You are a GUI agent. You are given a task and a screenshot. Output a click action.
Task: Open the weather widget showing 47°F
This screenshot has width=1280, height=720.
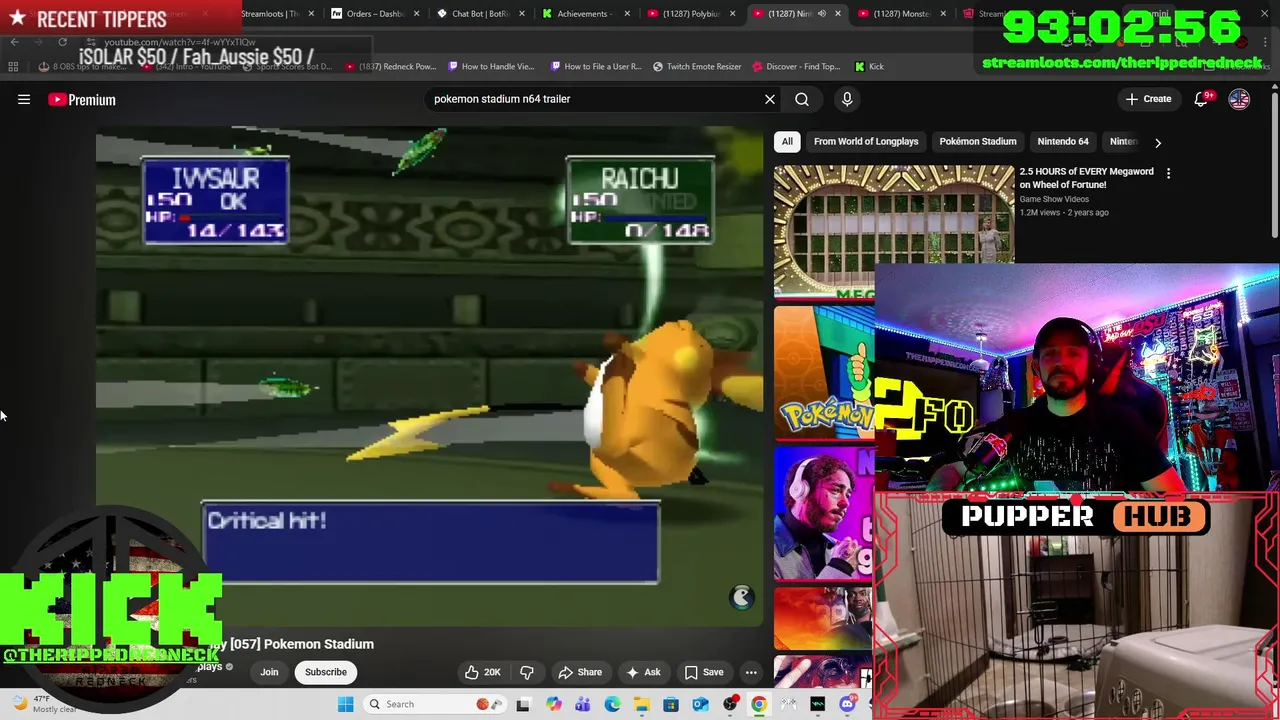click(45, 704)
